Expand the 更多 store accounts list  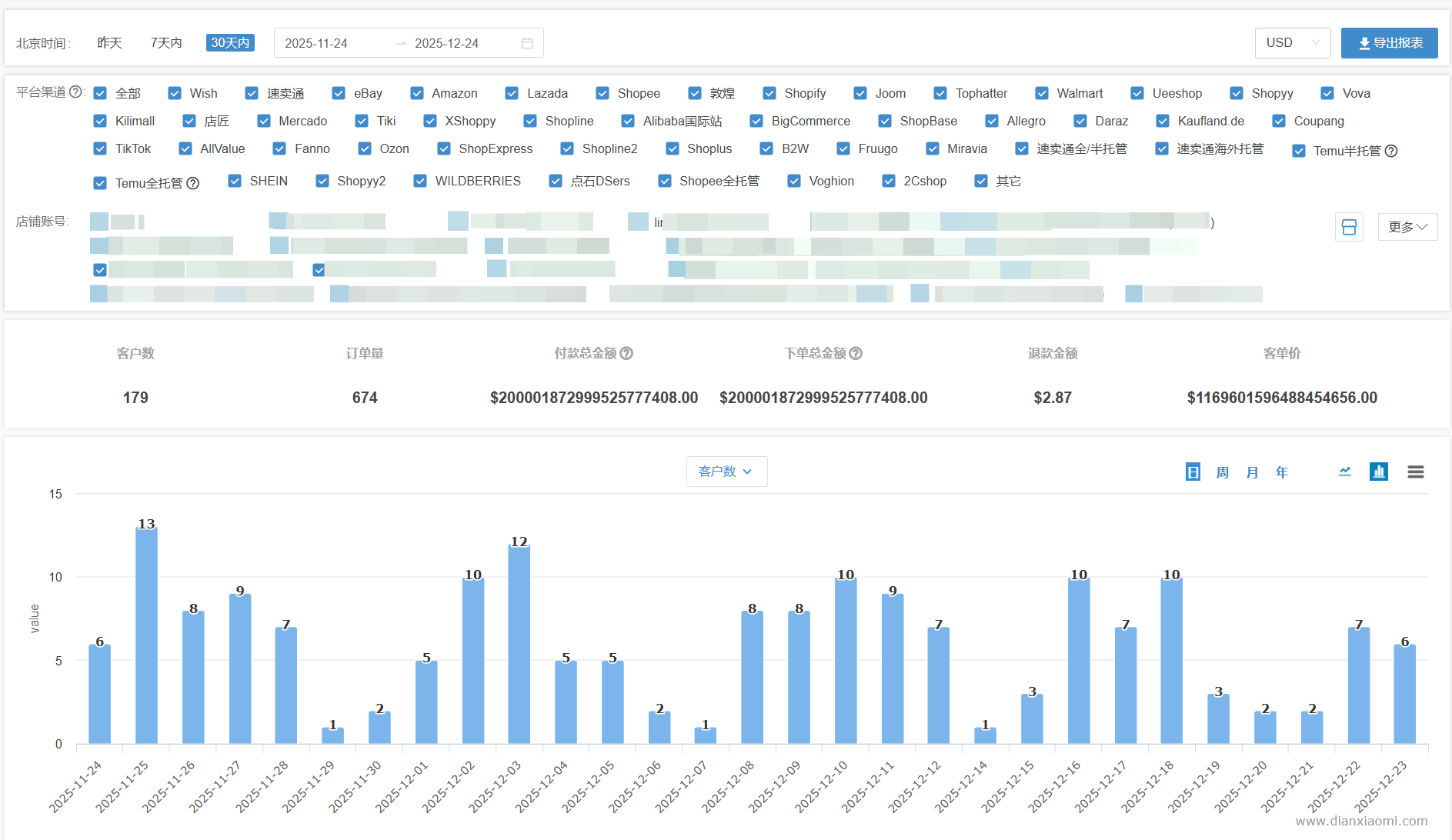click(1407, 227)
